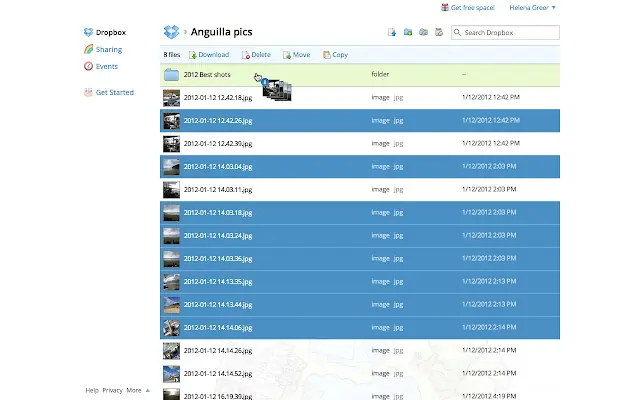Click date 1/12/2012 12:42 PM of 12.42.18.jpg
Screen dimensions: 640x400
pos(491,97)
